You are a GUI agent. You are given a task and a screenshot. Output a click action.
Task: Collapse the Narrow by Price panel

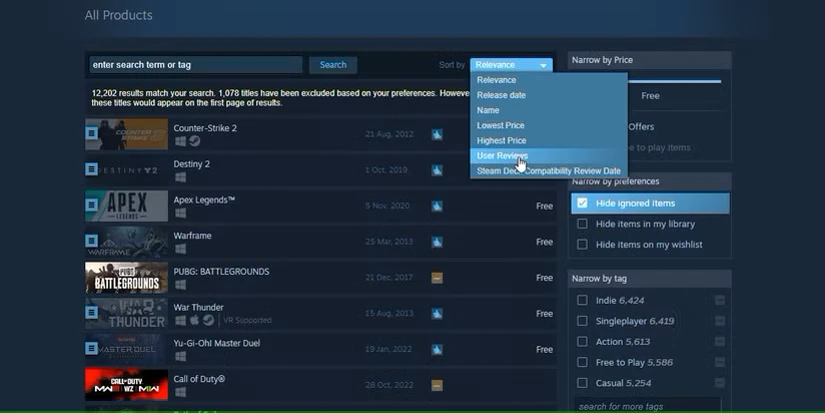[649, 60]
